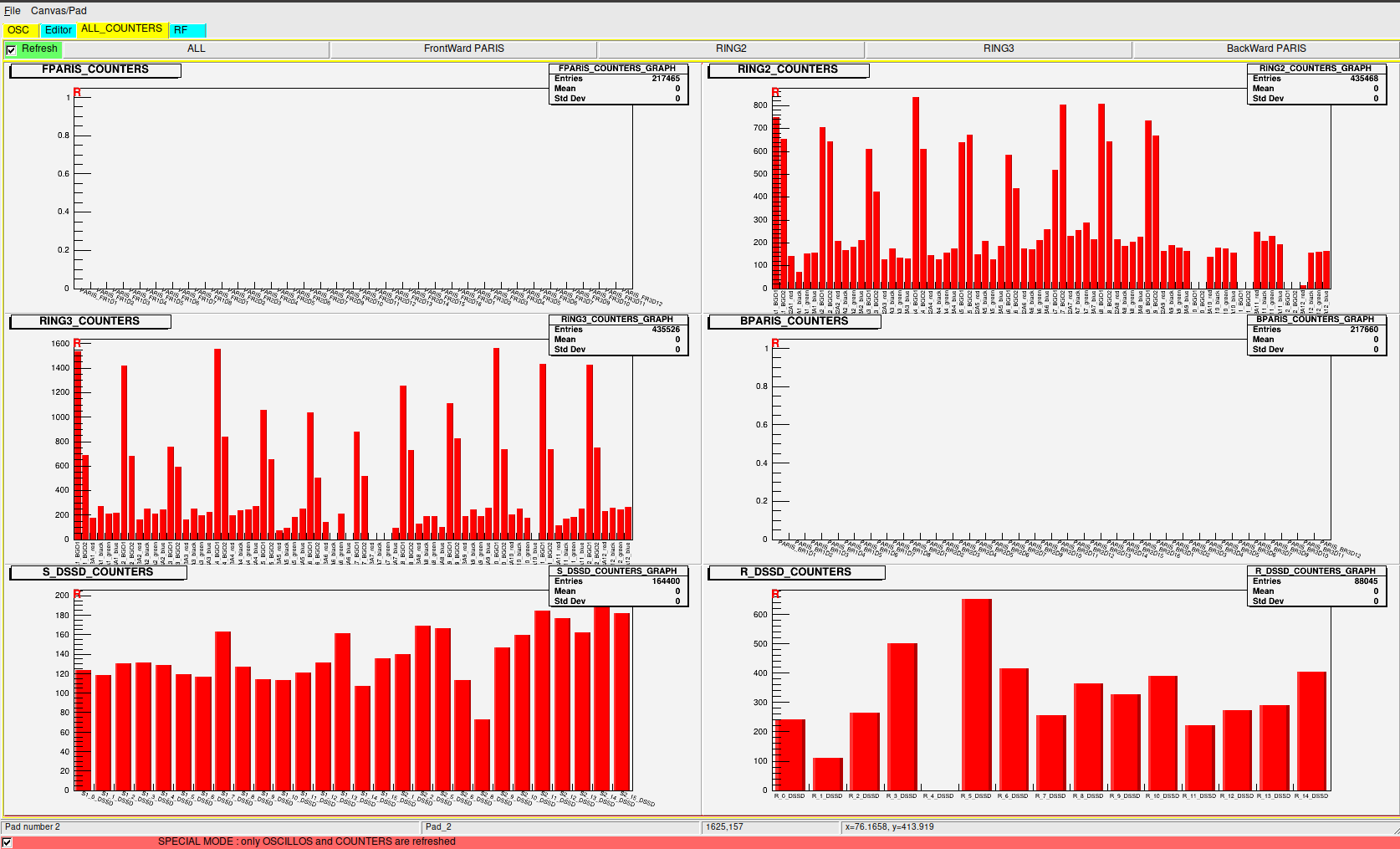The image size is (1400, 849).
Task: Select the RING3 view button
Action: tap(998, 49)
